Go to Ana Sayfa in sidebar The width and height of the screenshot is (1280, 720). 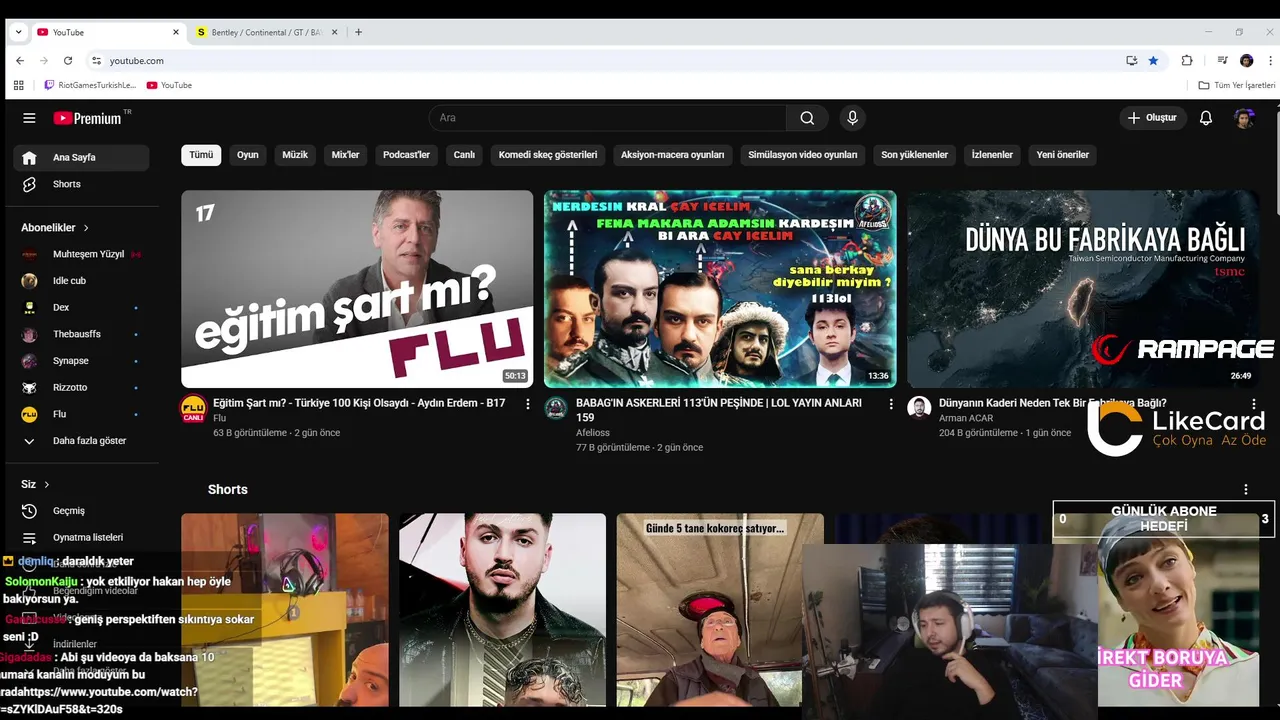coord(81,157)
